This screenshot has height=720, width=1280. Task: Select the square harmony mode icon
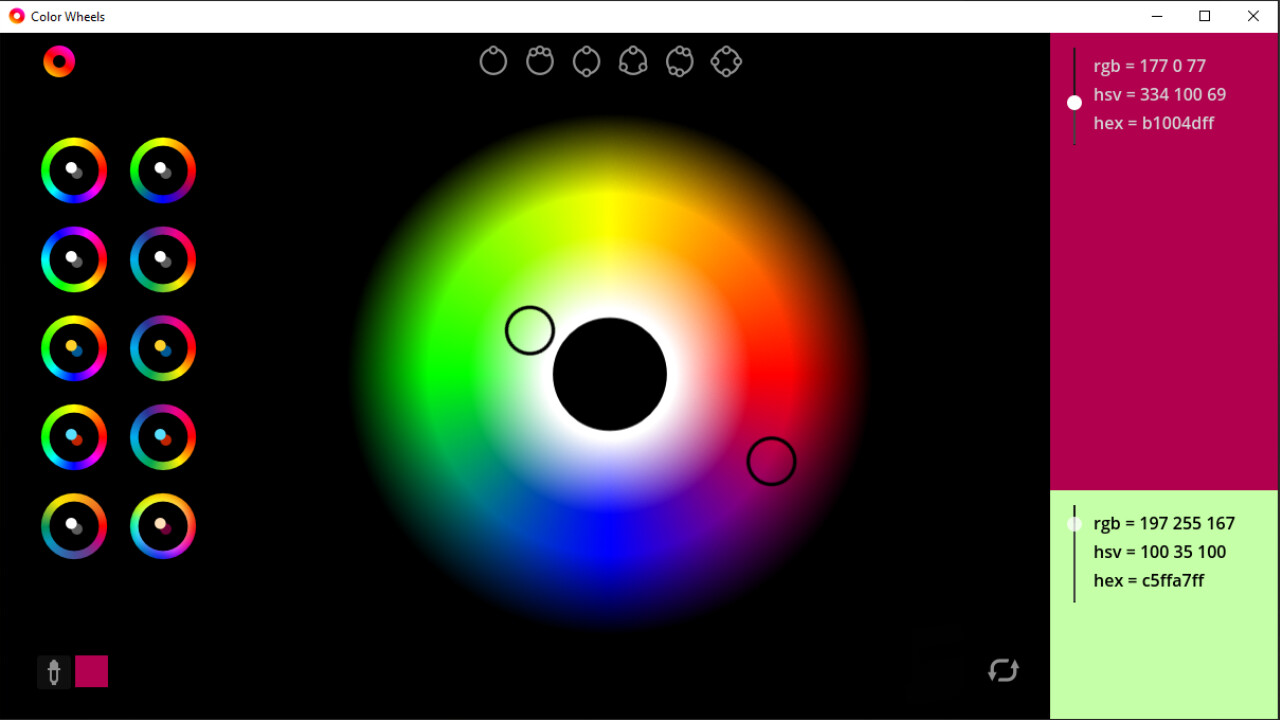tap(726, 60)
